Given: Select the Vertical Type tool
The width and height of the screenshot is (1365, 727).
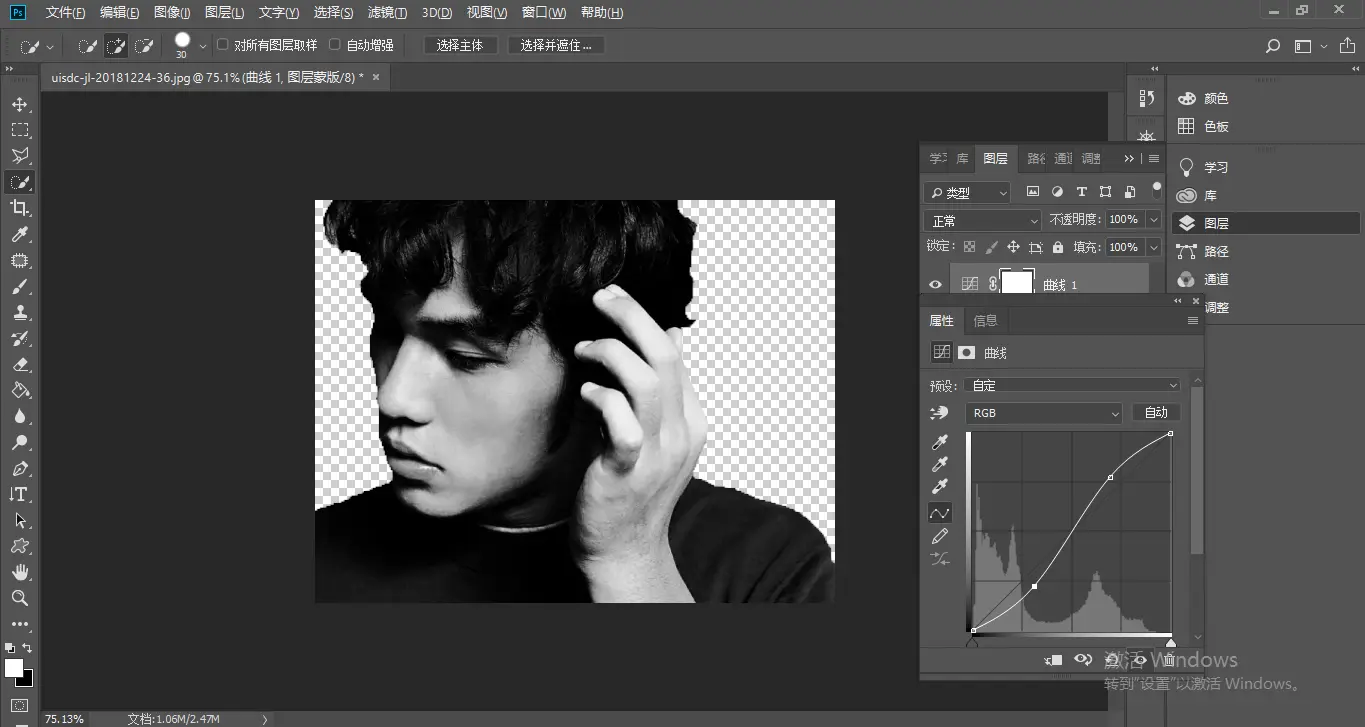Looking at the screenshot, I should pyautogui.click(x=20, y=494).
